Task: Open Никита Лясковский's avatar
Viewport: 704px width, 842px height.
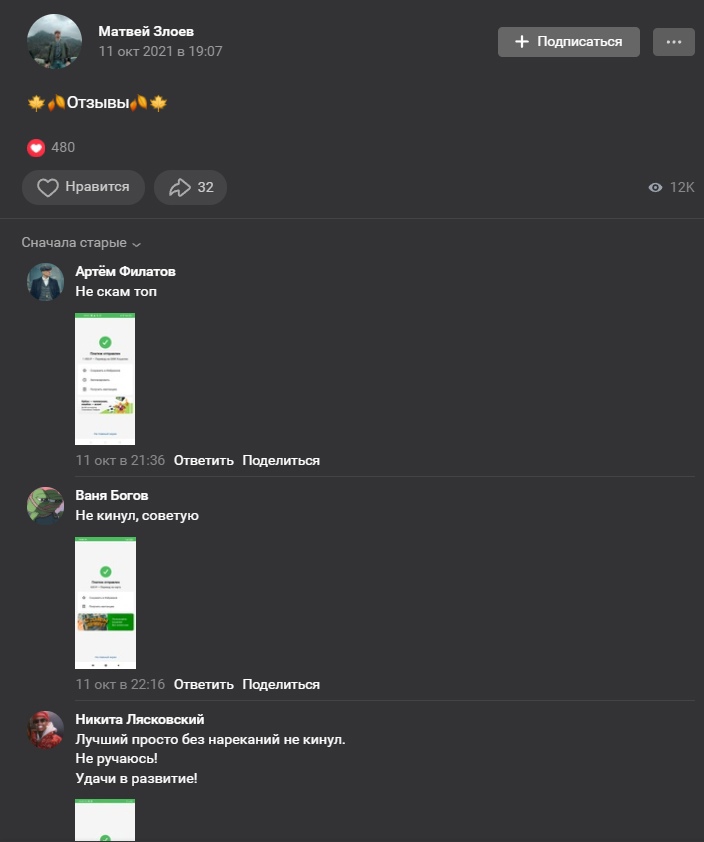Action: pos(46,730)
